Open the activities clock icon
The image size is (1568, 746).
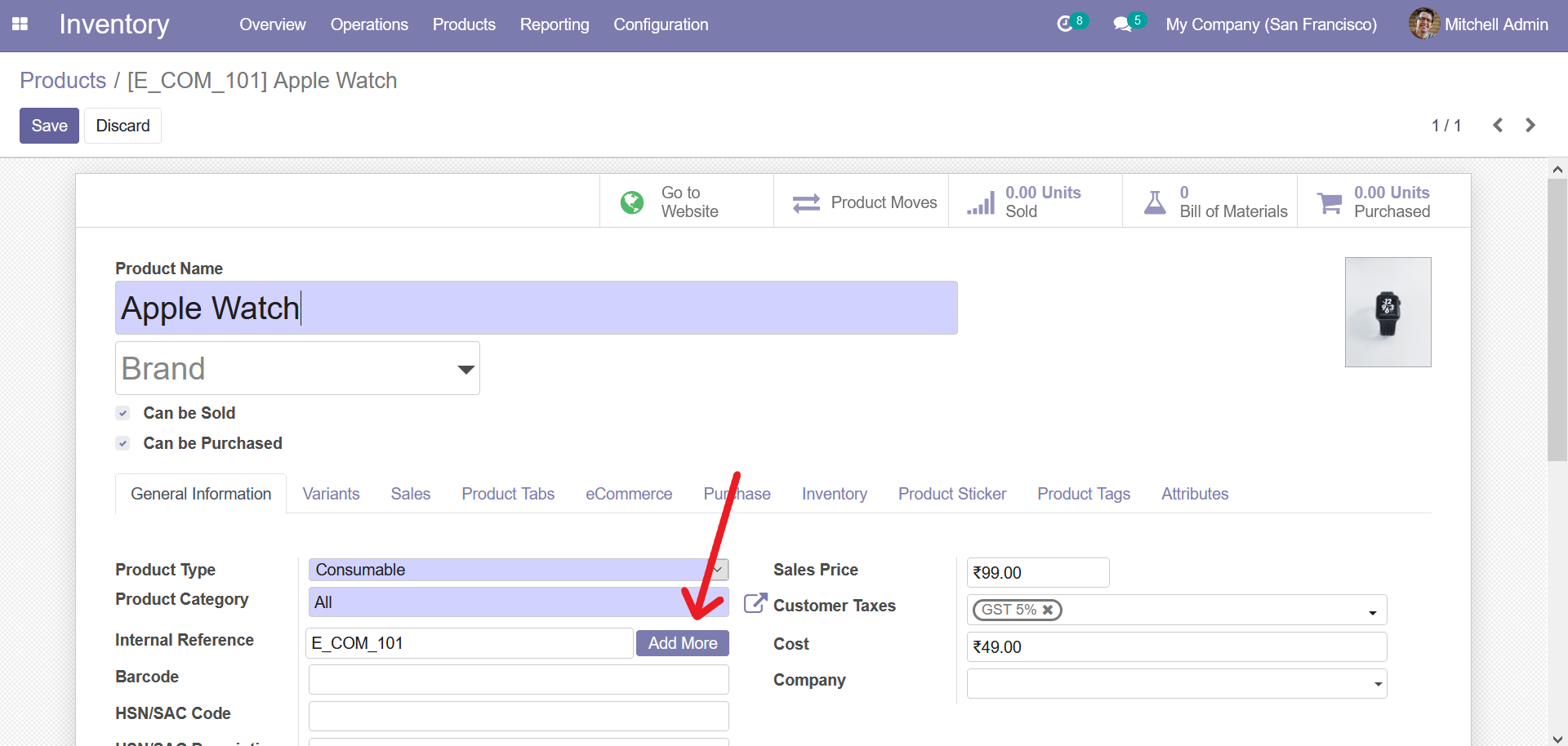pos(1065,24)
